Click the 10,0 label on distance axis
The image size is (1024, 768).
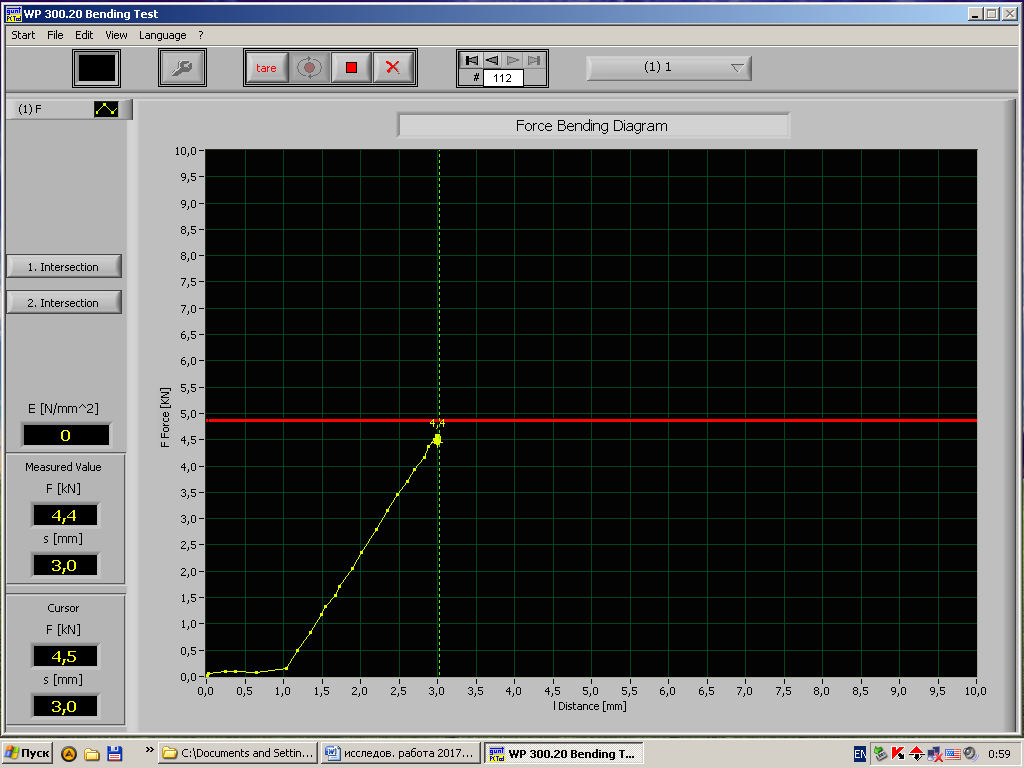click(x=976, y=691)
